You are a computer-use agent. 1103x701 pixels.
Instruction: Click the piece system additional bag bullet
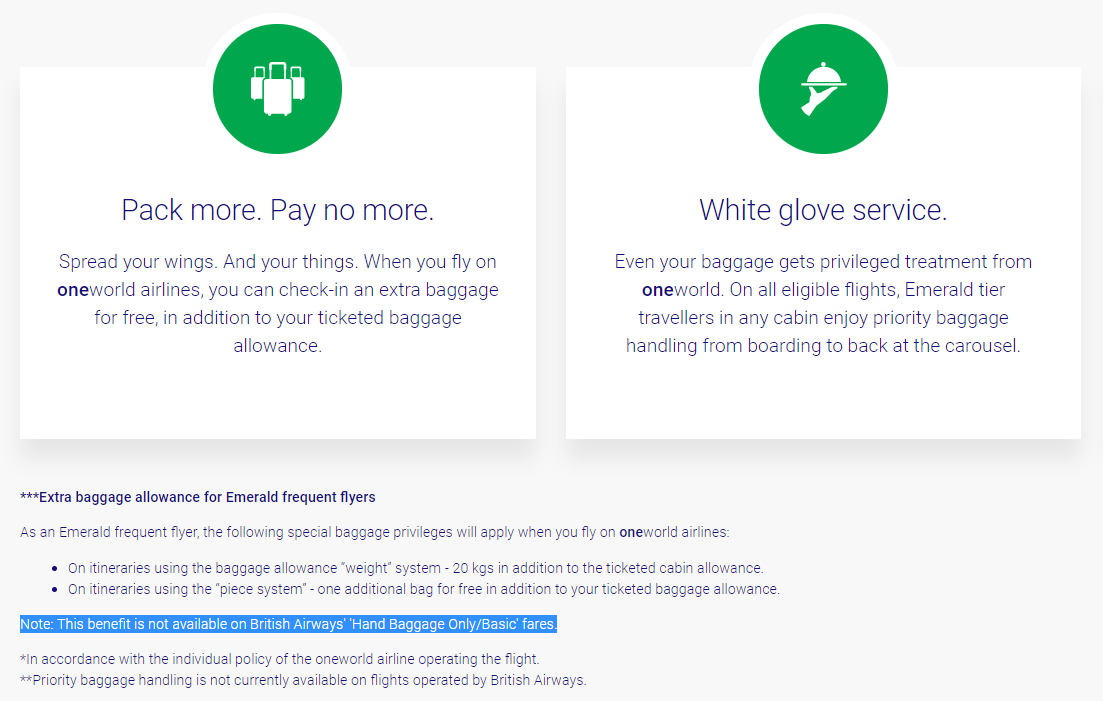click(x=423, y=589)
